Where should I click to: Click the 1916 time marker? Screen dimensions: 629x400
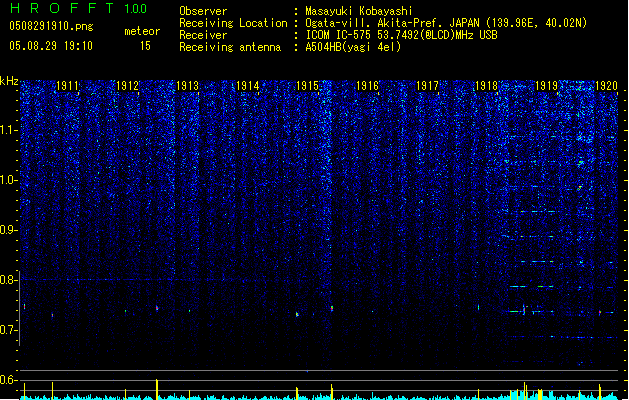click(367, 86)
